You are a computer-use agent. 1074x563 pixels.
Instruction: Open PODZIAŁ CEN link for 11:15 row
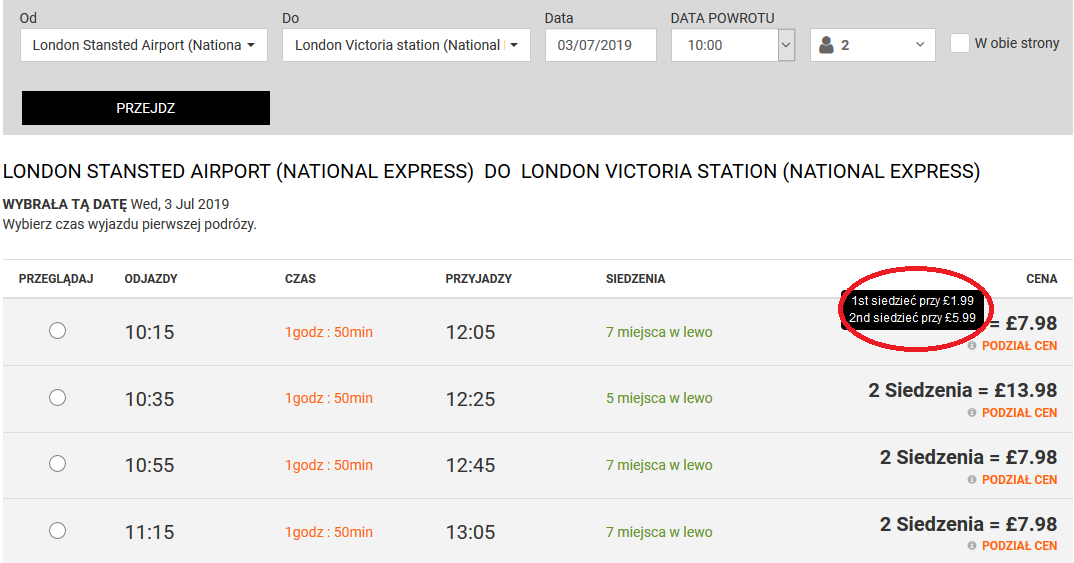[x=1019, y=546]
